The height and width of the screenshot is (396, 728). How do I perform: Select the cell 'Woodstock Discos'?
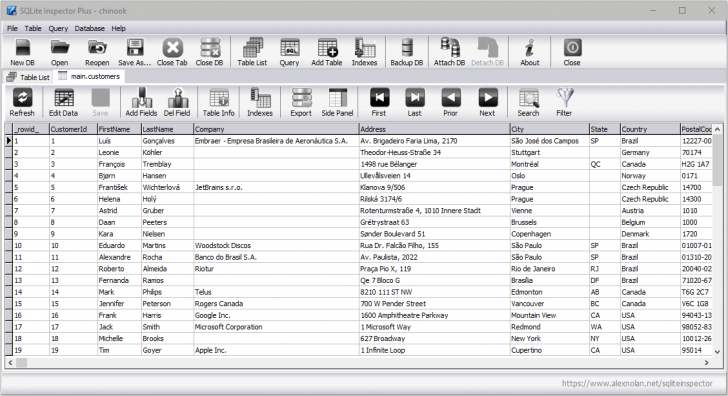(276, 246)
